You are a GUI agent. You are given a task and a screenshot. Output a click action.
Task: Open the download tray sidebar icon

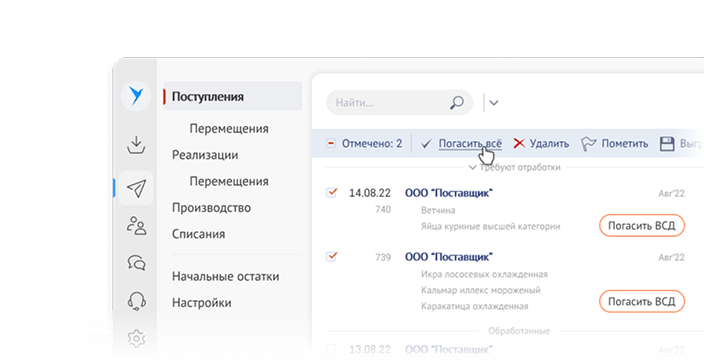coord(136,145)
